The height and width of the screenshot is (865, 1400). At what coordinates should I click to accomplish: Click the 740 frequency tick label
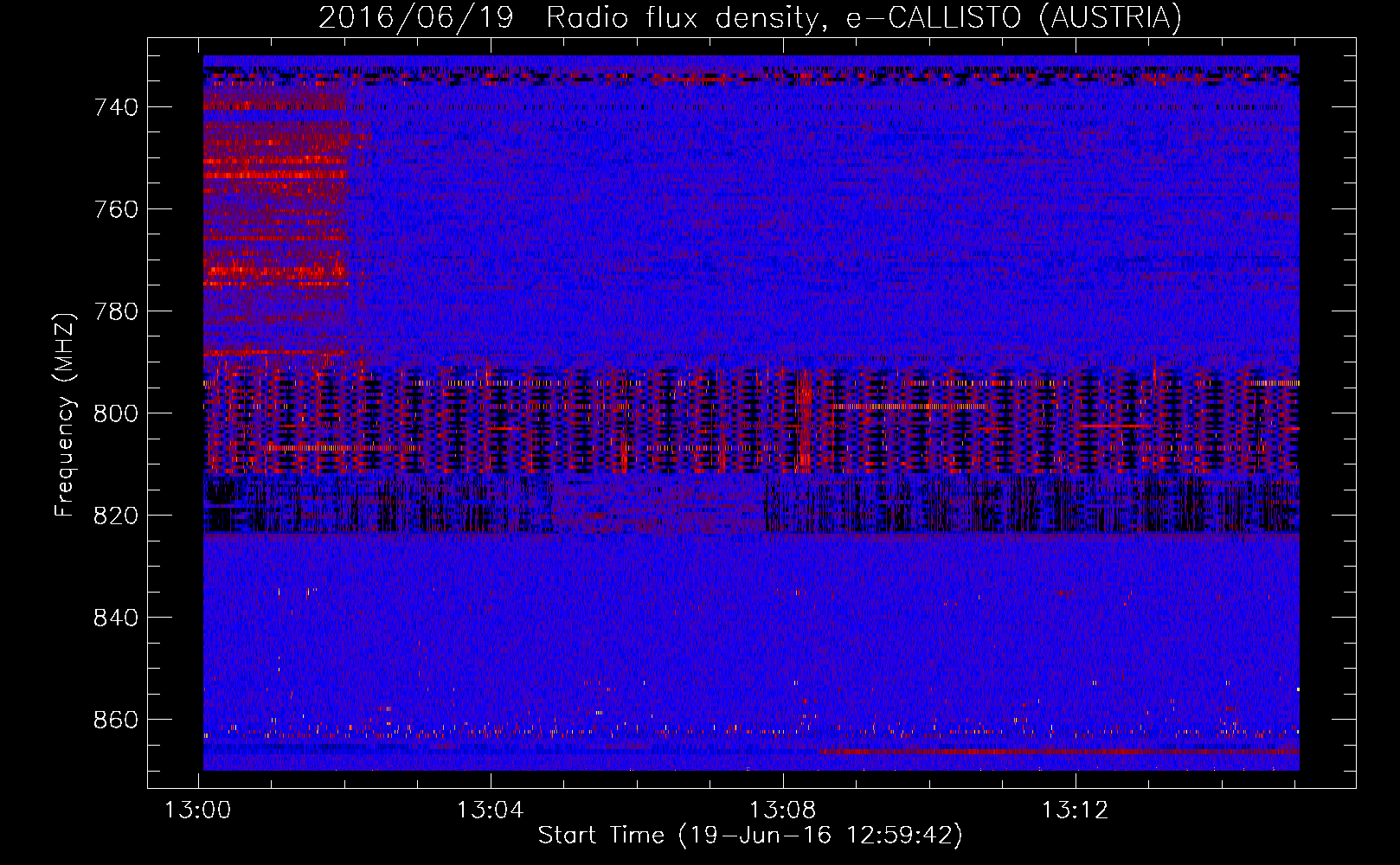click(x=116, y=107)
